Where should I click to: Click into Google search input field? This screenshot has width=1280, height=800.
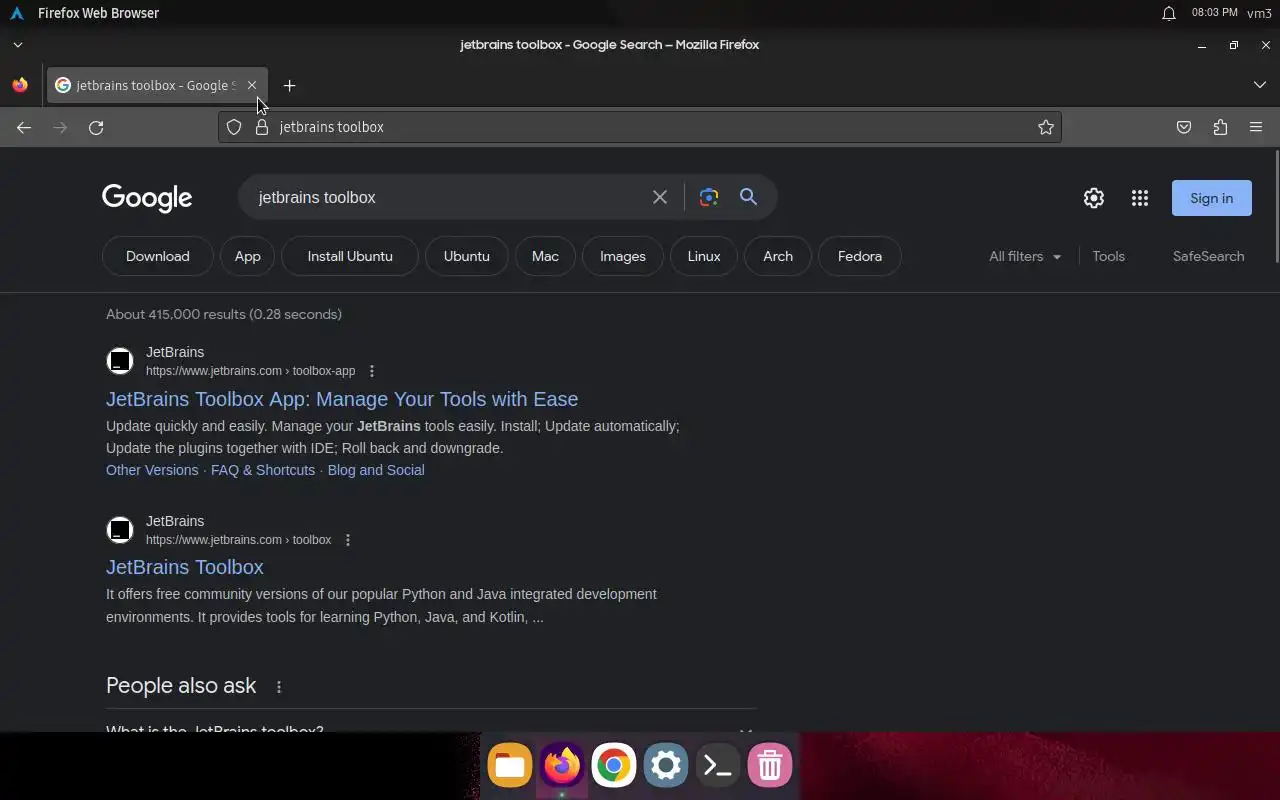pos(445,197)
